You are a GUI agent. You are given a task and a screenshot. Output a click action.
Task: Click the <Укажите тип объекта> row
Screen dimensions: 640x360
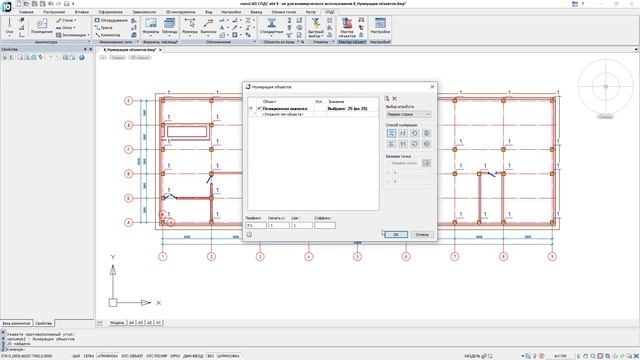tap(313, 115)
